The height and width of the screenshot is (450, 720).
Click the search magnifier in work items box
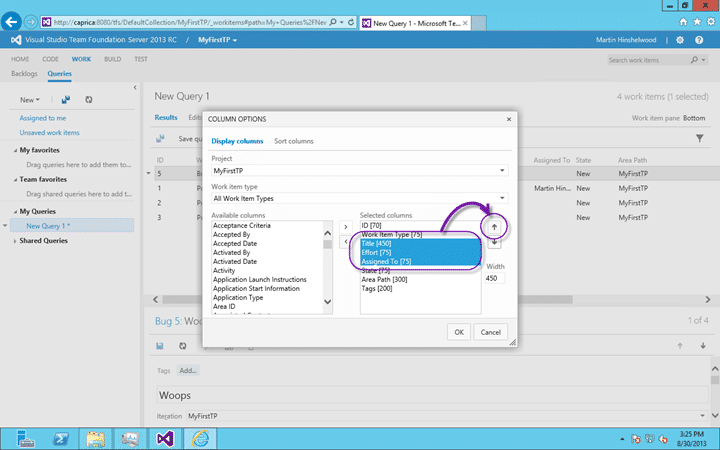pos(694,60)
